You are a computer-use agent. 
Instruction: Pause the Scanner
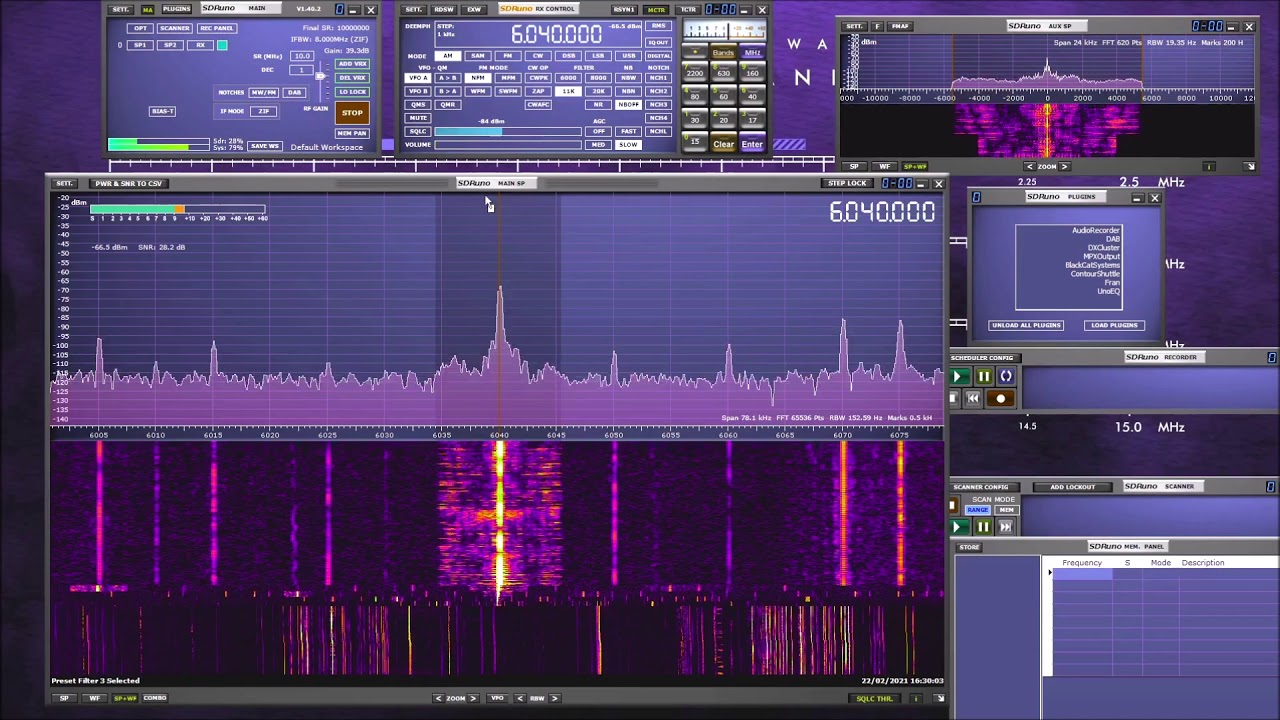(x=983, y=527)
